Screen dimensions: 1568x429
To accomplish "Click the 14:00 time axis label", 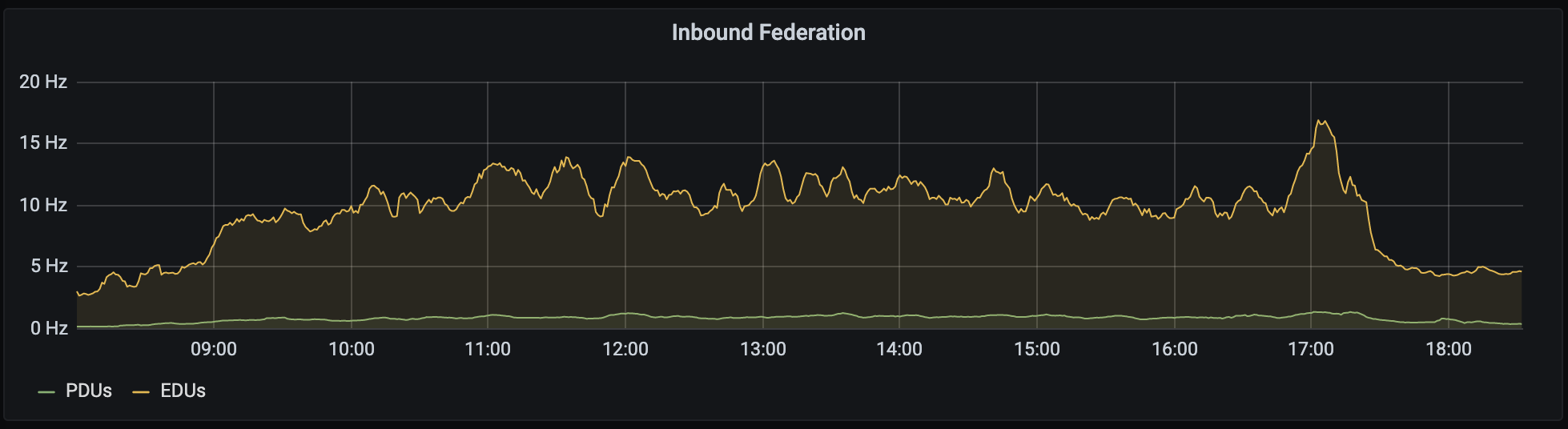I will (899, 350).
